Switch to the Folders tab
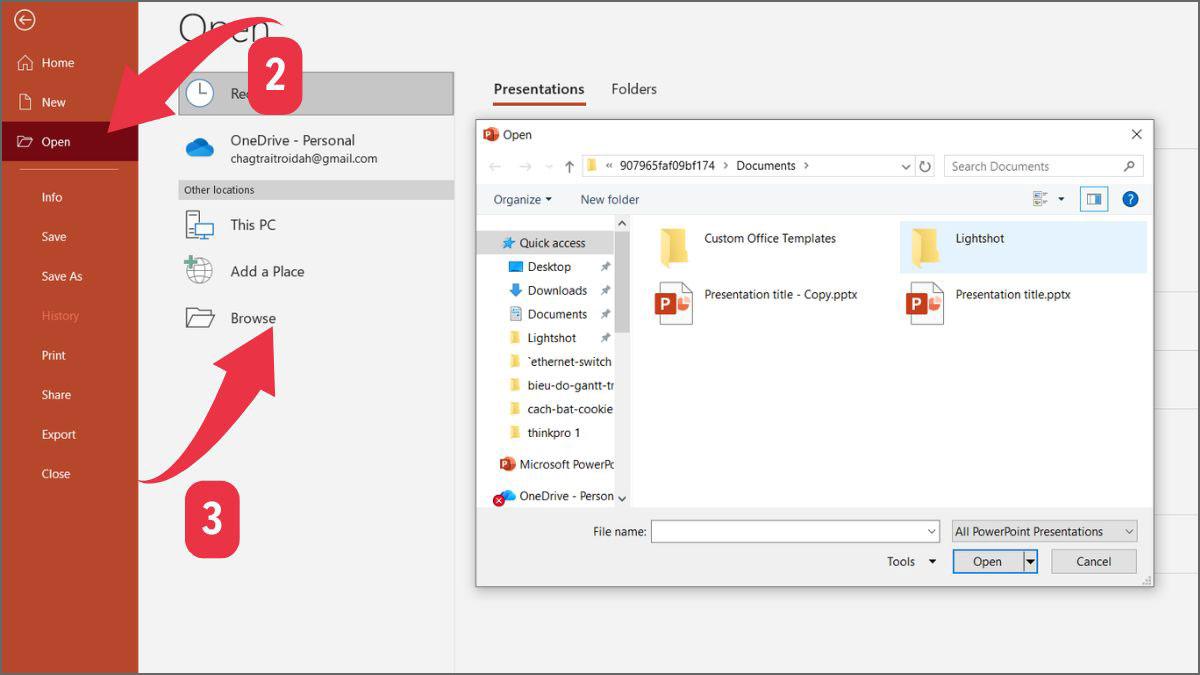Image resolution: width=1200 pixels, height=675 pixels. [x=633, y=89]
